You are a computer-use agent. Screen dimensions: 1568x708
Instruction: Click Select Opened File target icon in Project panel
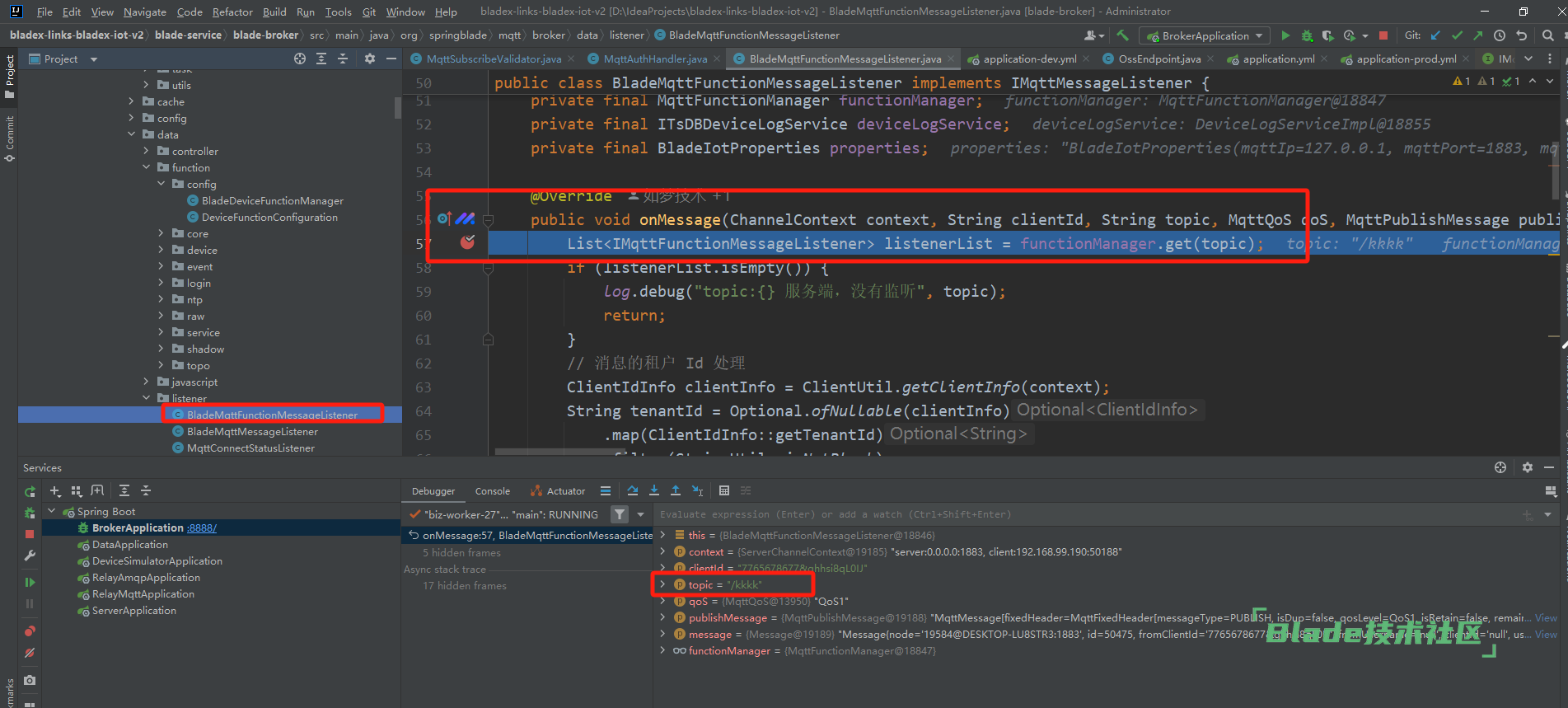pyautogui.click(x=300, y=59)
